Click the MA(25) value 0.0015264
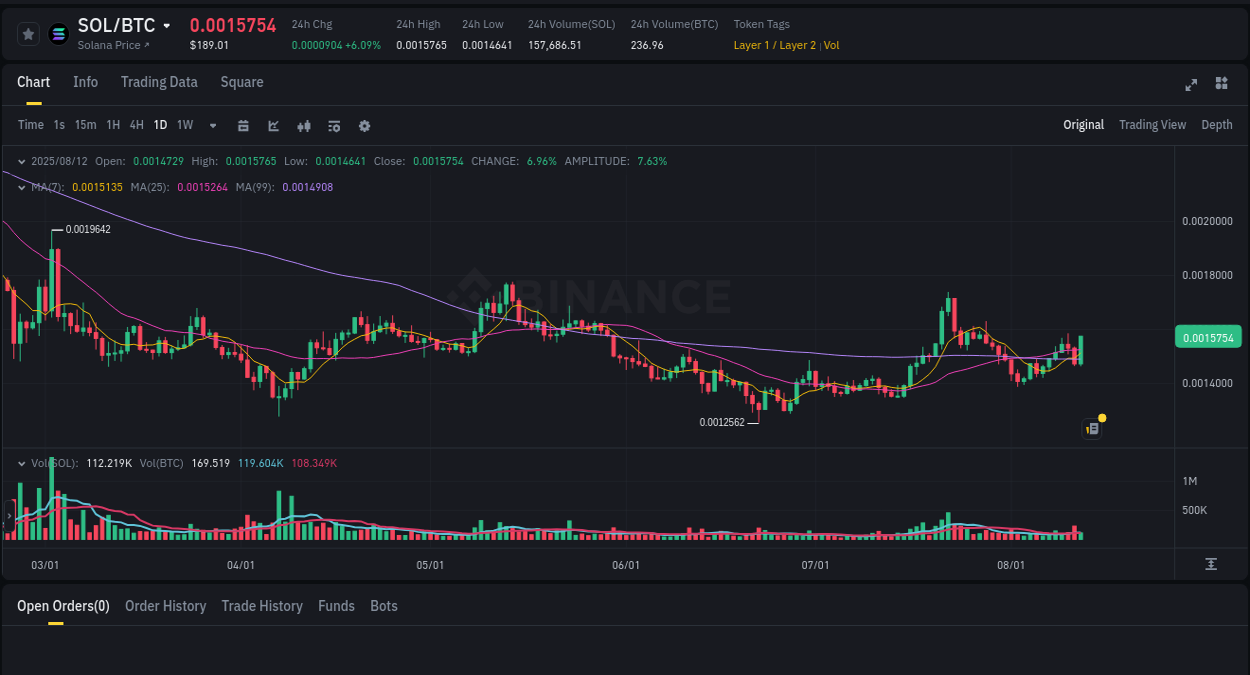 pos(202,187)
